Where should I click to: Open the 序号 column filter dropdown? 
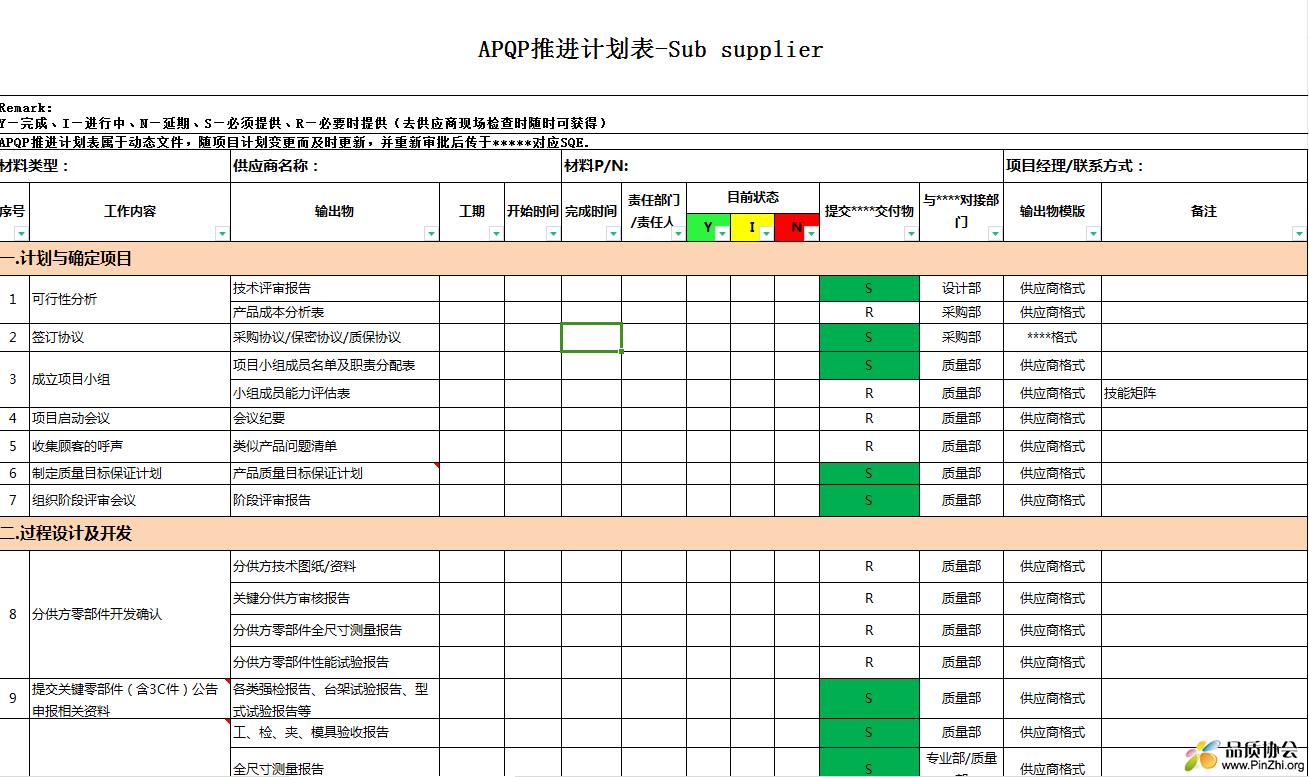coord(21,233)
